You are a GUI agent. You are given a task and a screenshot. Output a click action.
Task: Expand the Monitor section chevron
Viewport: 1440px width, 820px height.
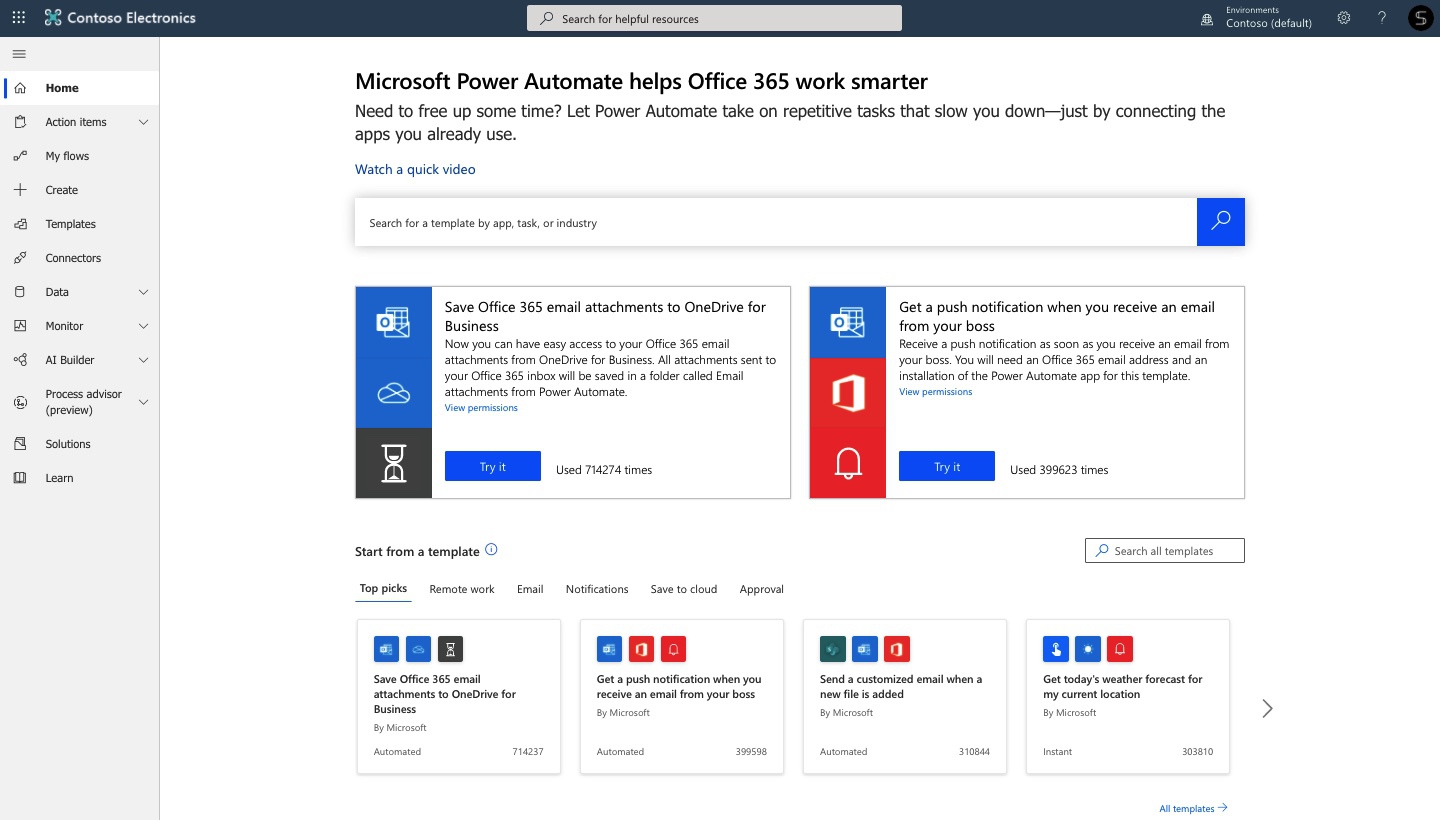(143, 326)
